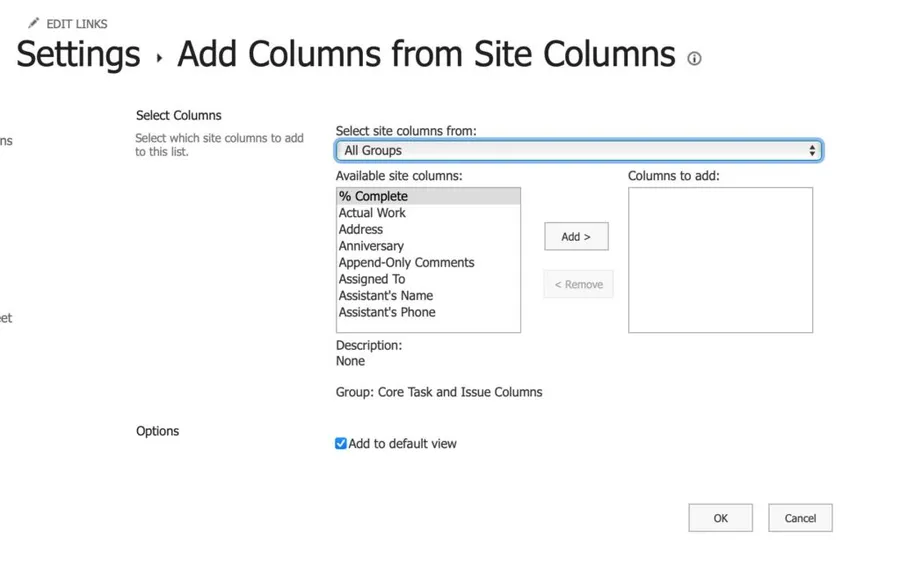Choose Append-Only Comments column
The height and width of the screenshot is (566, 900).
406,263
